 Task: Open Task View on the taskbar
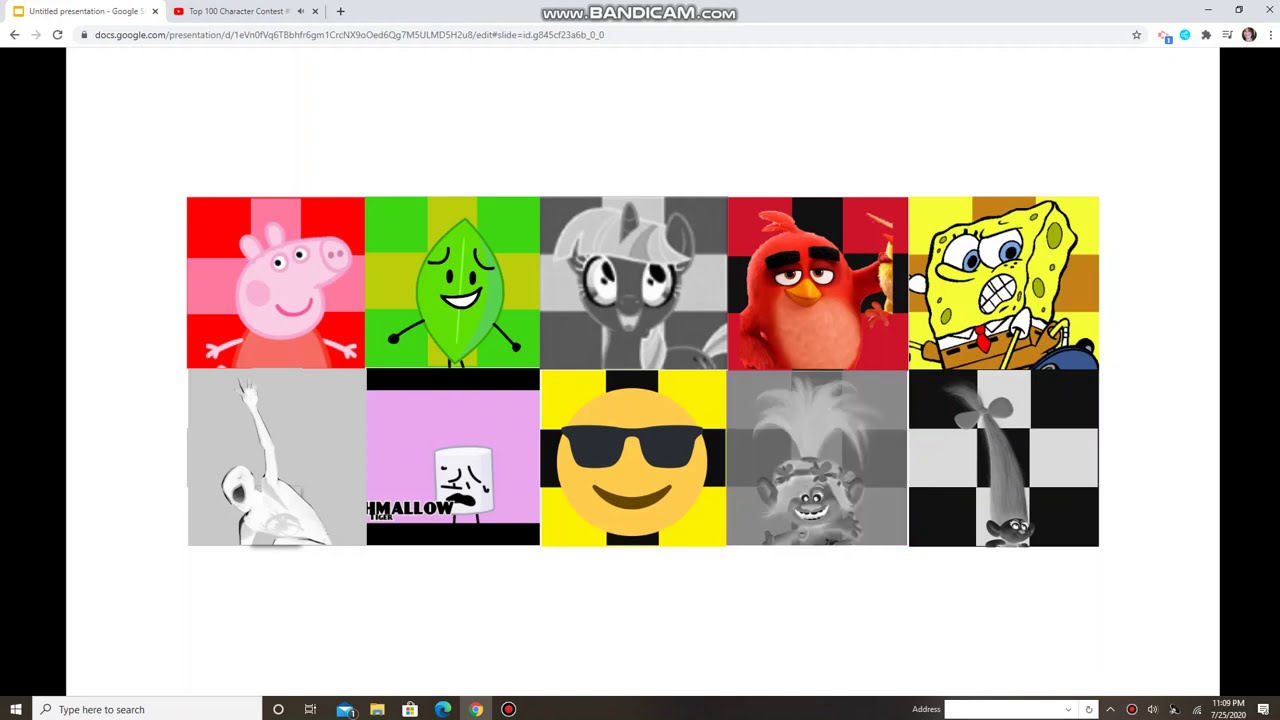(x=310, y=709)
